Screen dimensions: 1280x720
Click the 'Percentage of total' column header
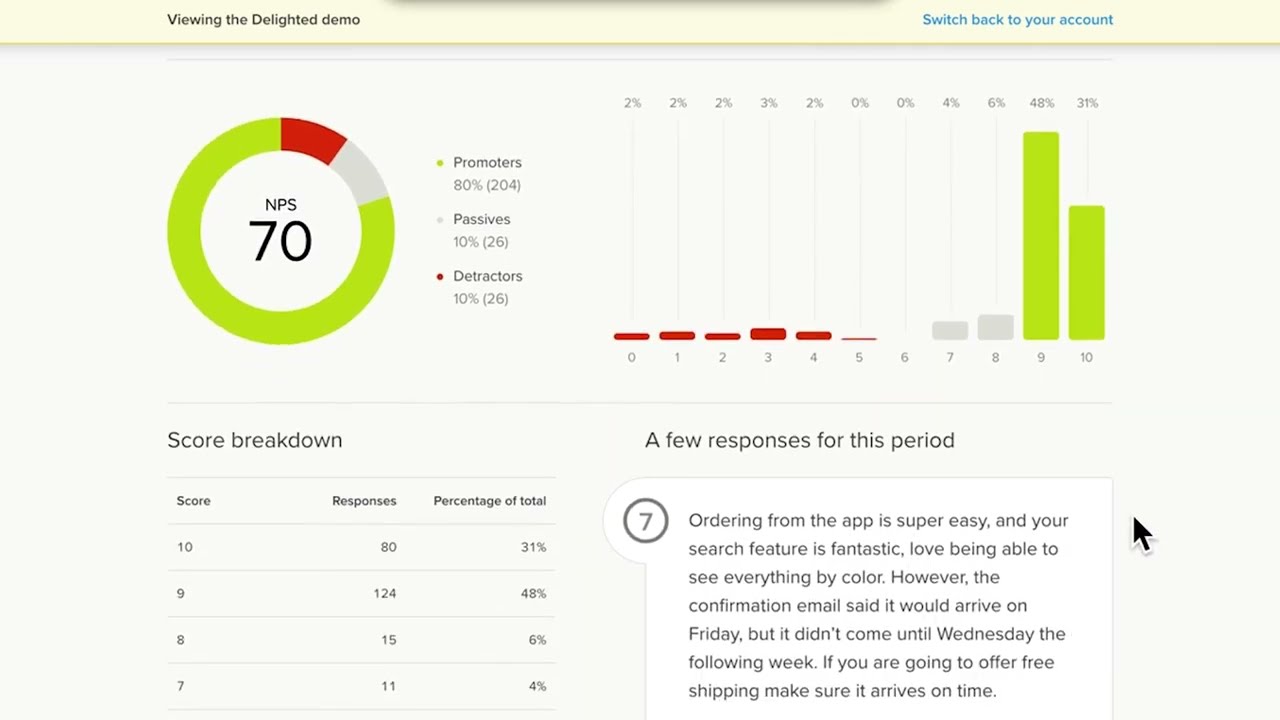click(489, 501)
